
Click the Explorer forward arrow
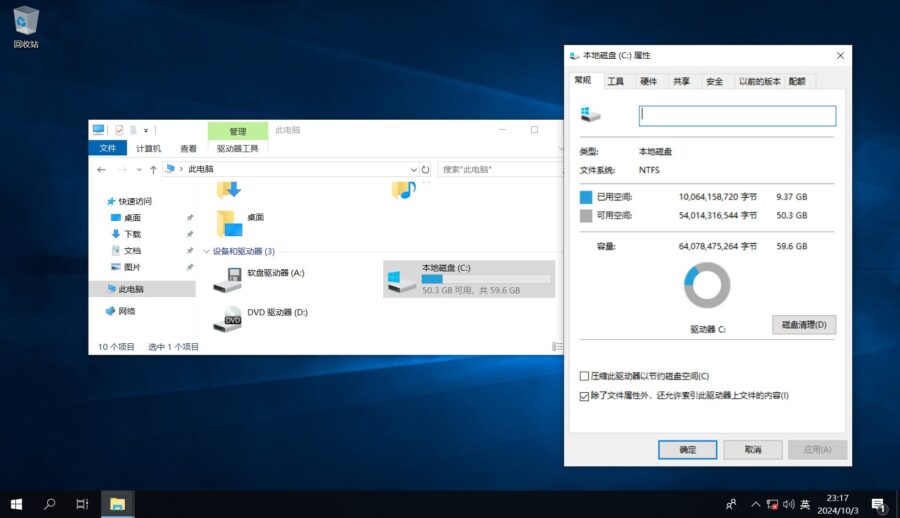[x=122, y=169]
